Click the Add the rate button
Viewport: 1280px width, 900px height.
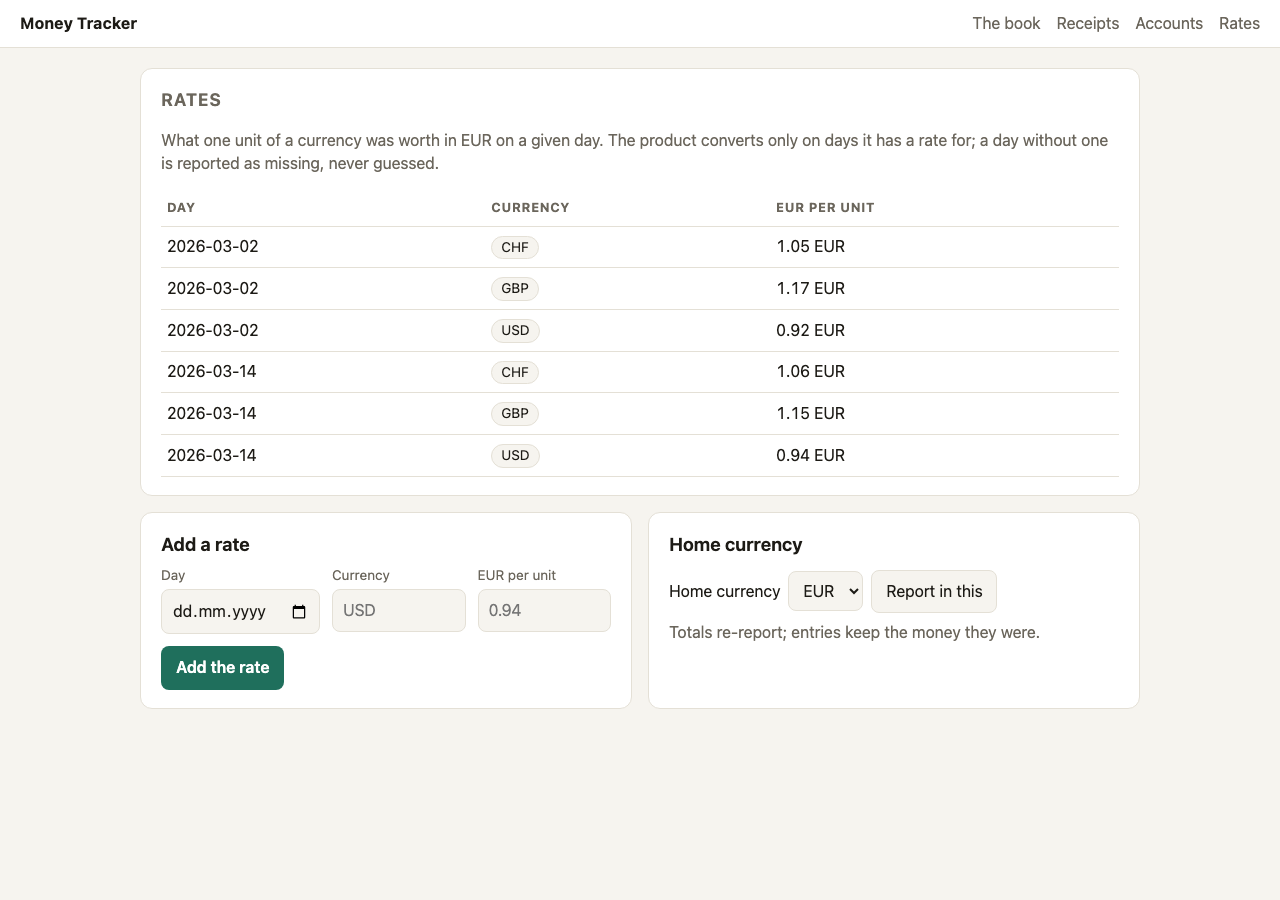point(222,668)
